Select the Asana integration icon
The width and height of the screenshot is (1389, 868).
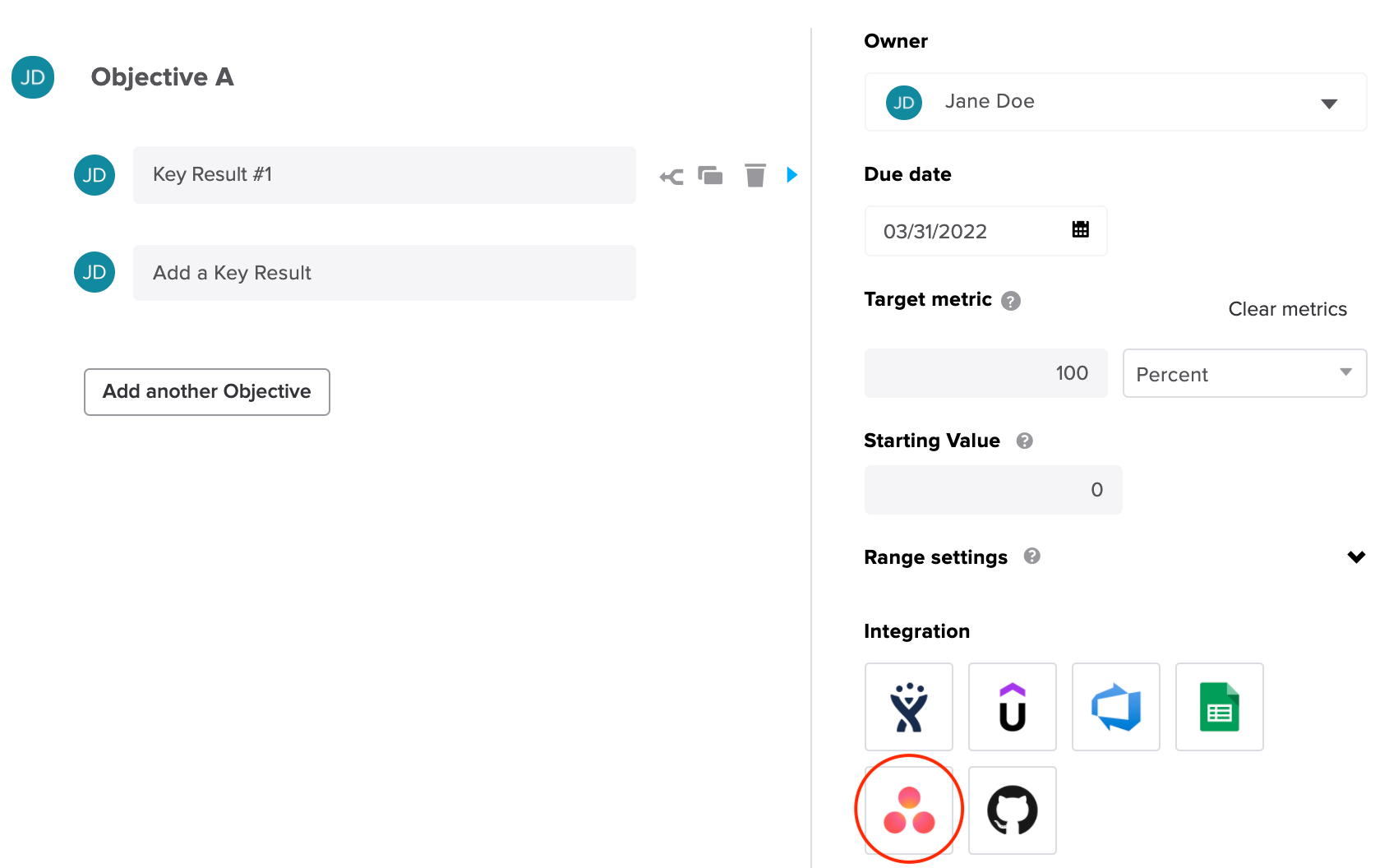(909, 810)
